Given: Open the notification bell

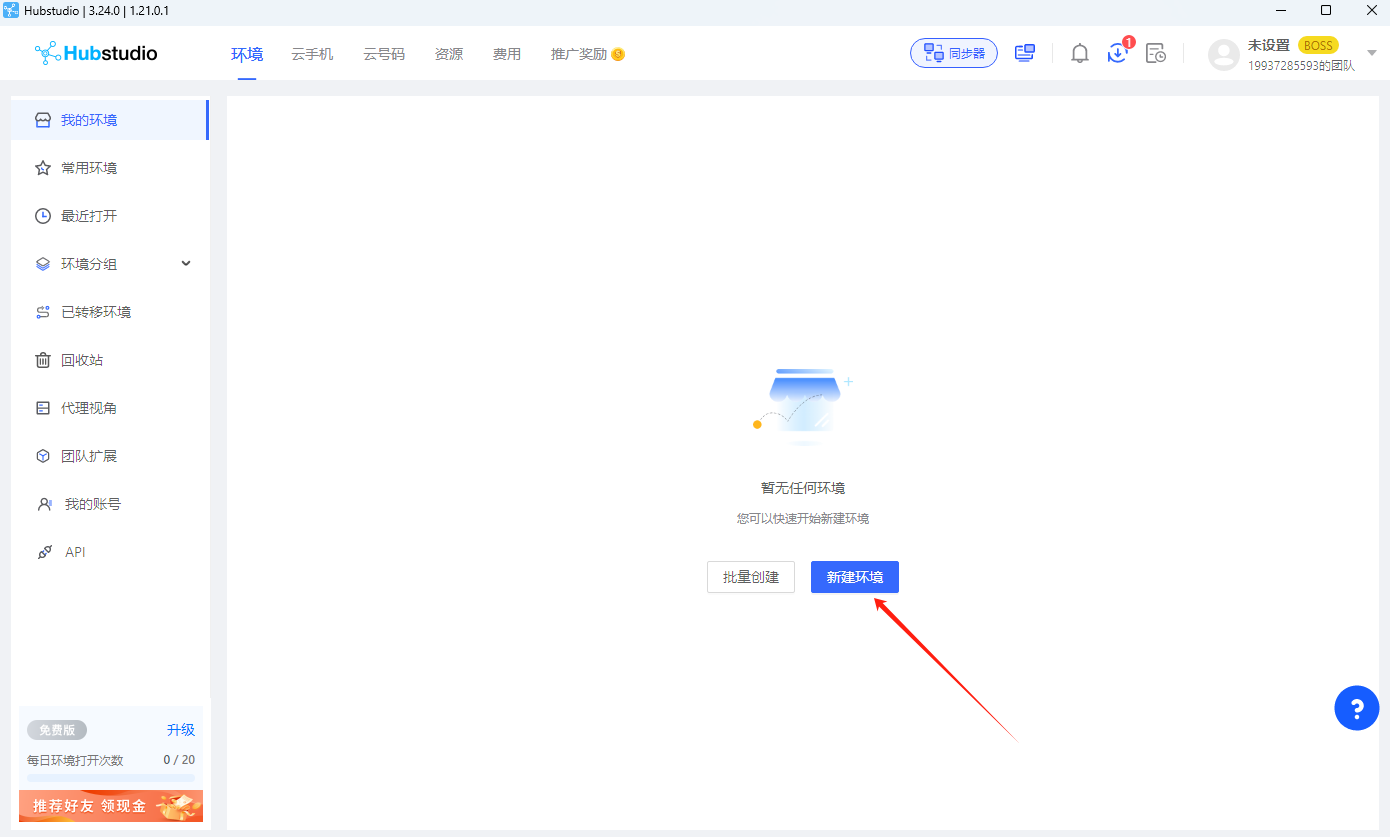Looking at the screenshot, I should click(1080, 54).
